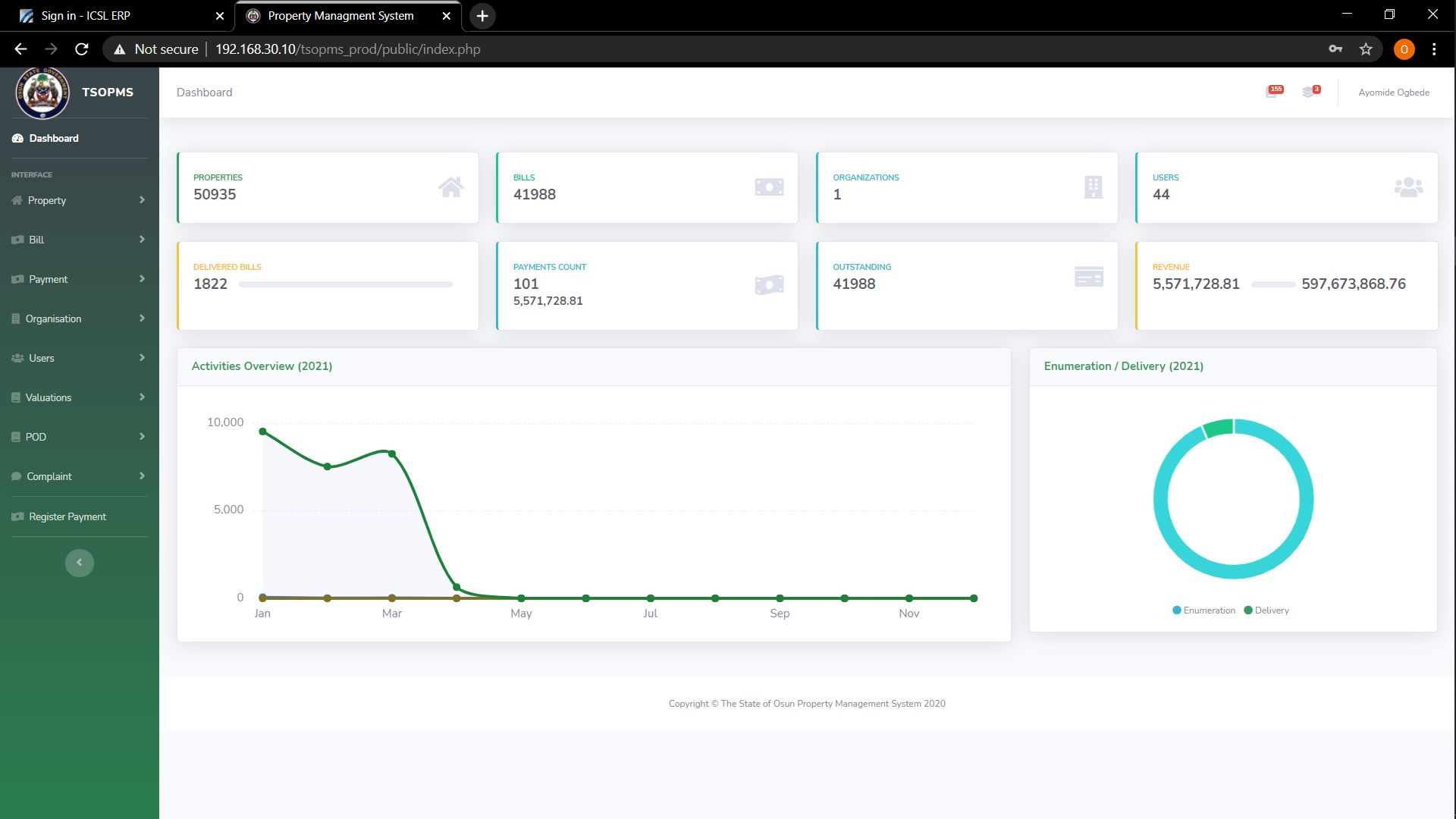The image size is (1456, 819).
Task: Click the OUTSTANDING count 41988
Action: [x=854, y=284]
